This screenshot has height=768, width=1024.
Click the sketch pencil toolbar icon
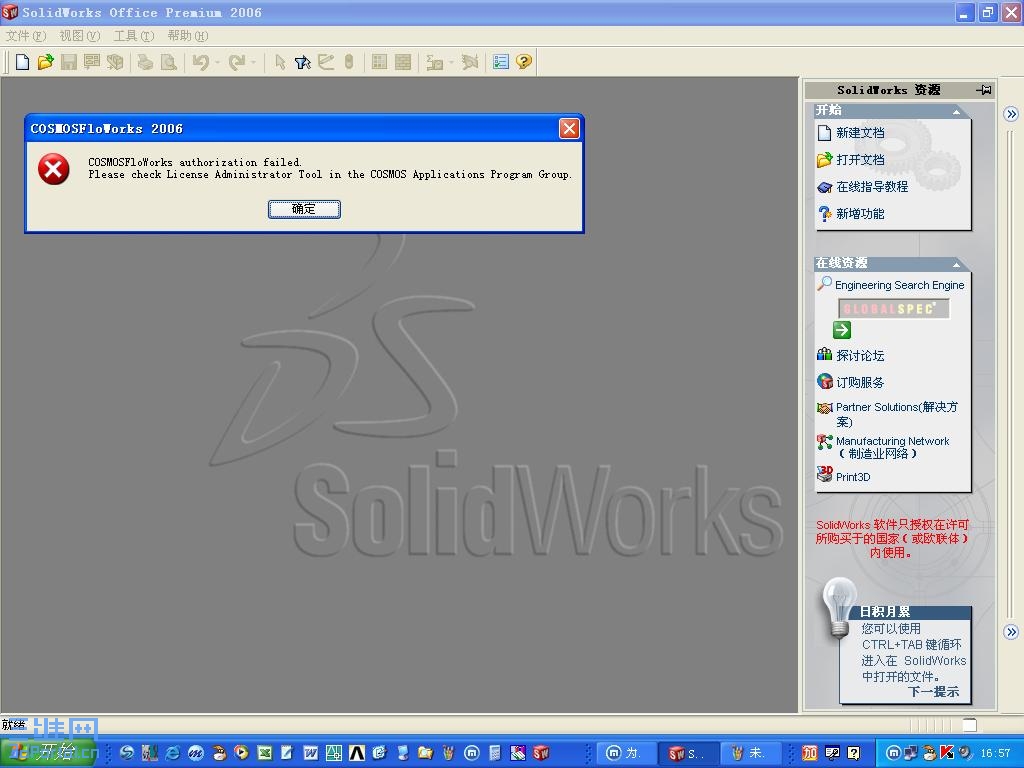coord(326,62)
